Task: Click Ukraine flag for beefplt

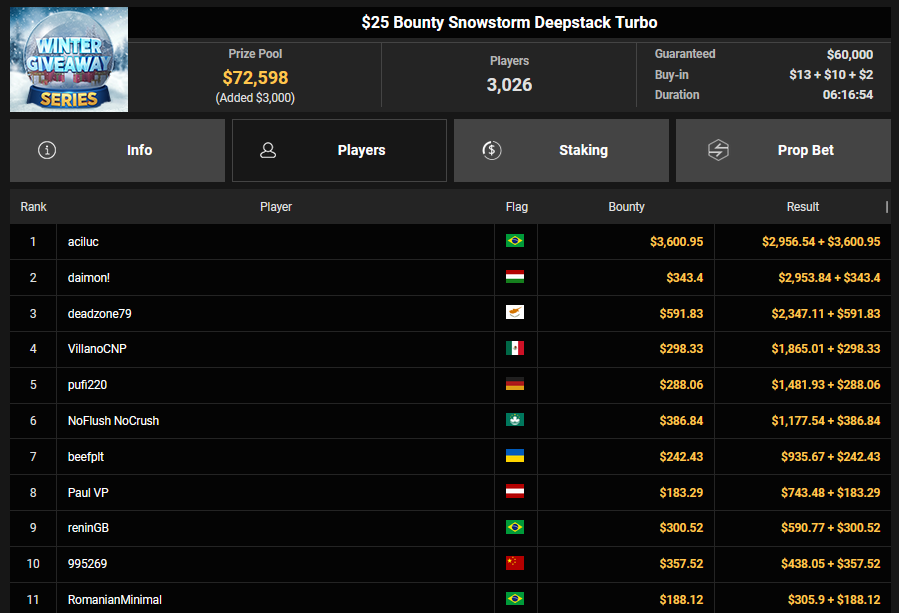Action: [x=515, y=457]
